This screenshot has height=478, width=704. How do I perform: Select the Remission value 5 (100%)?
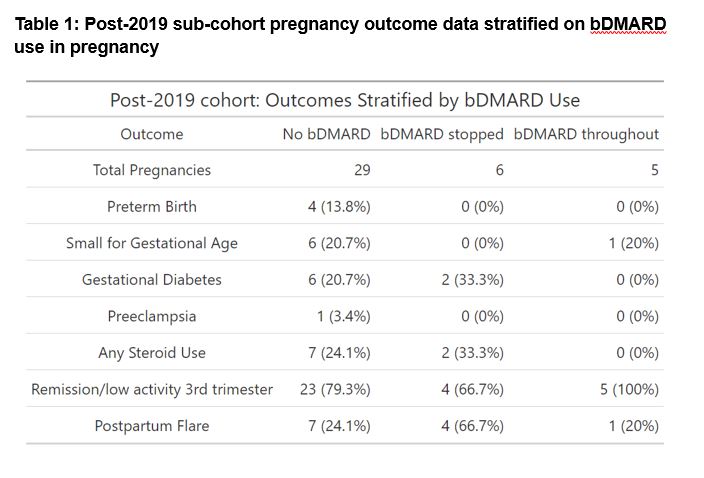629,389
